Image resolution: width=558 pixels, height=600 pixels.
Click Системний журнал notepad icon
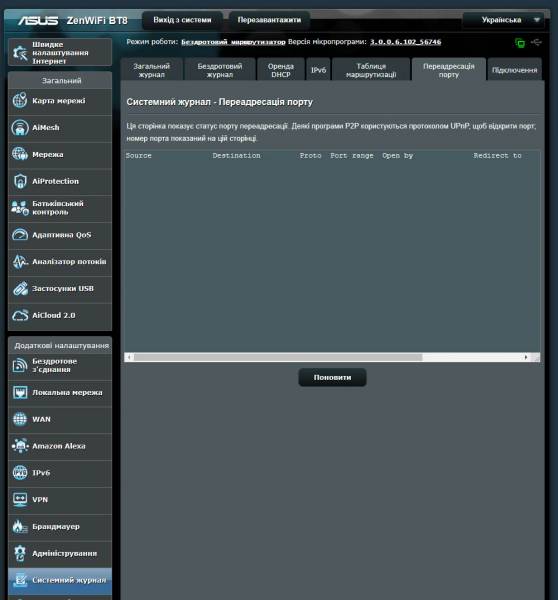pyautogui.click(x=20, y=580)
